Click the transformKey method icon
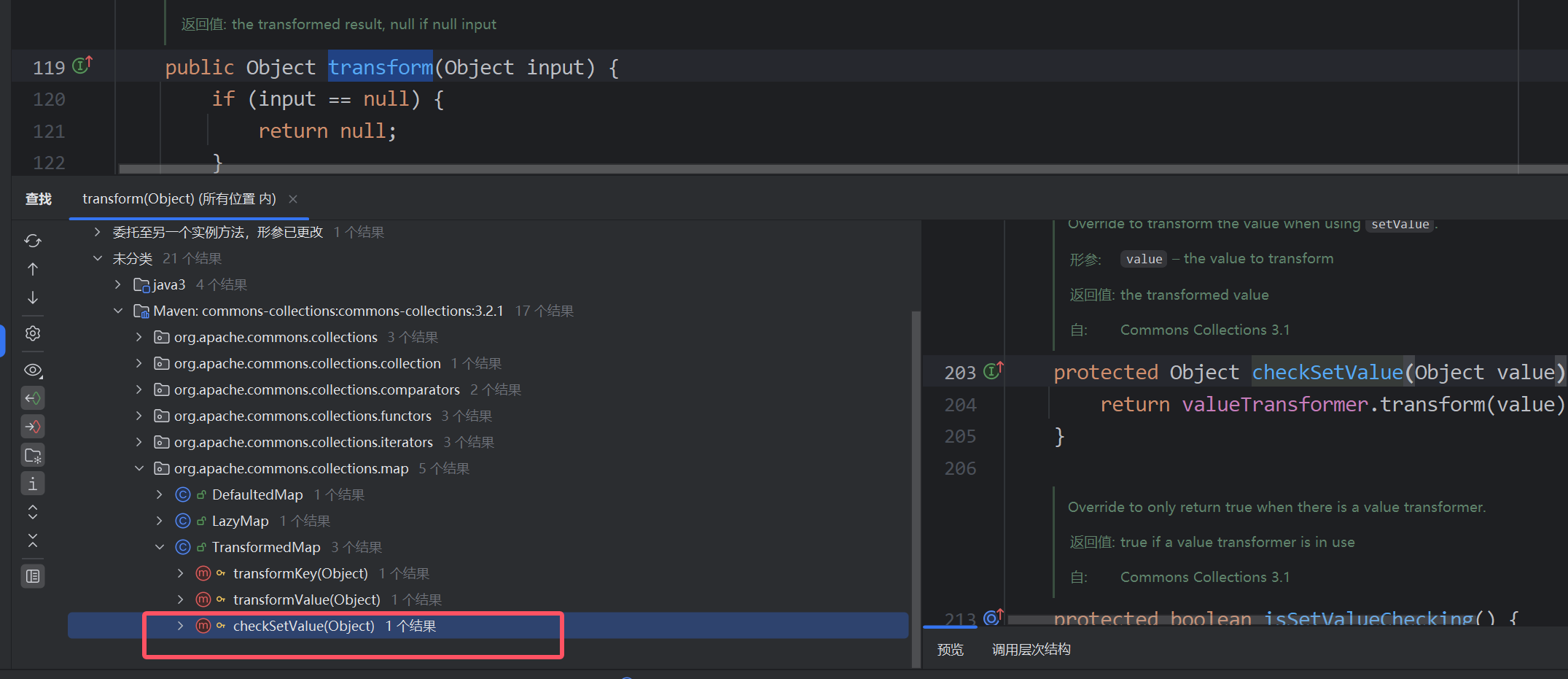 203,573
